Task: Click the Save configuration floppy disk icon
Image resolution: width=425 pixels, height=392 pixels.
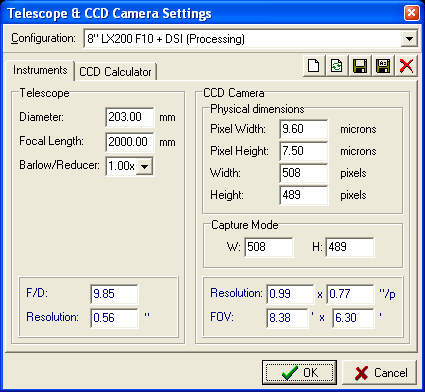Action: [360, 66]
